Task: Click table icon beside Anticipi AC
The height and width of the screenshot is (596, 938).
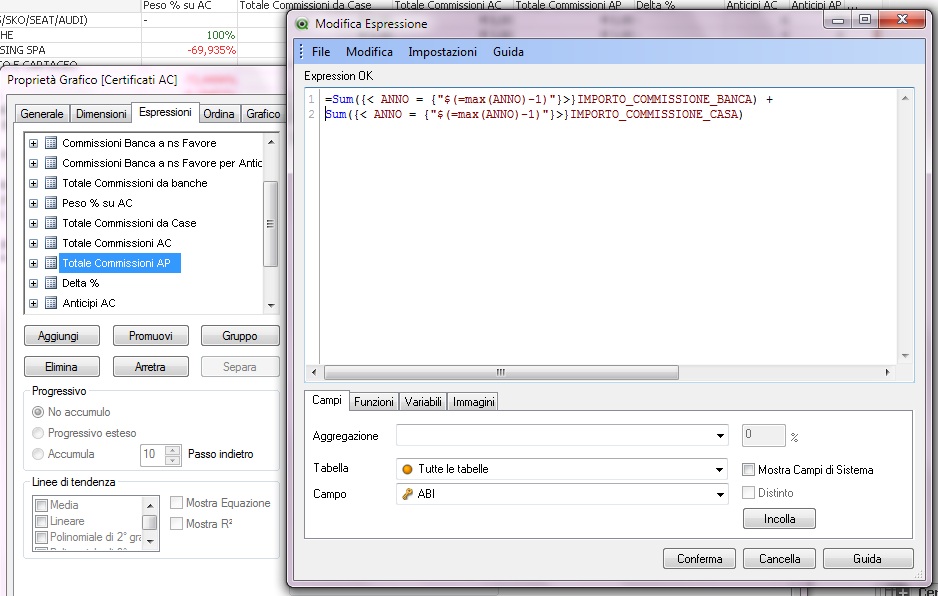Action: tap(51, 303)
